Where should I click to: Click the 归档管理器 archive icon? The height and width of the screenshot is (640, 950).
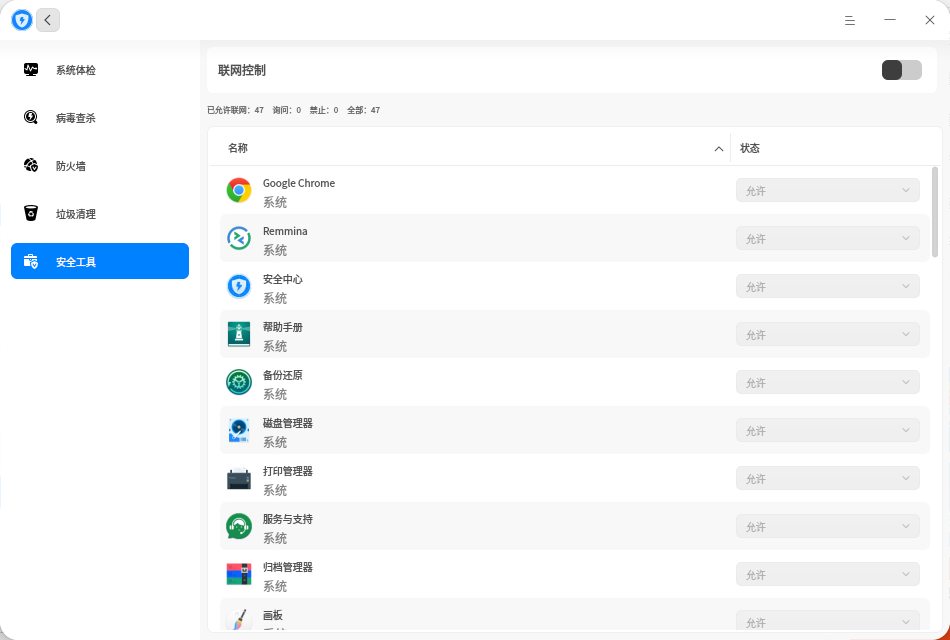click(239, 574)
